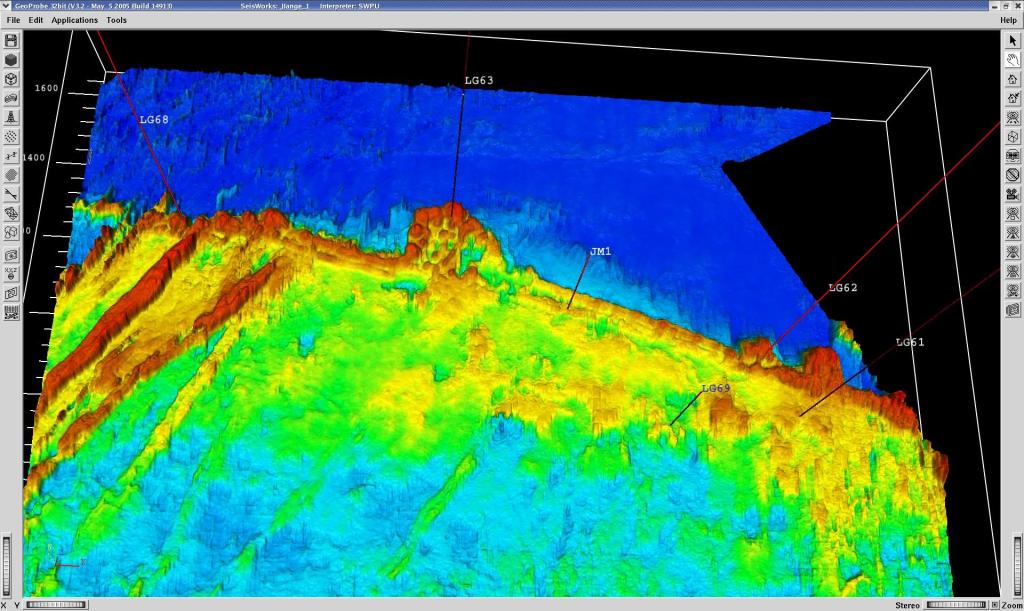Image resolution: width=1024 pixels, height=611 pixels.
Task: Click the video camera icon in right toolbar
Action: click(x=1012, y=194)
